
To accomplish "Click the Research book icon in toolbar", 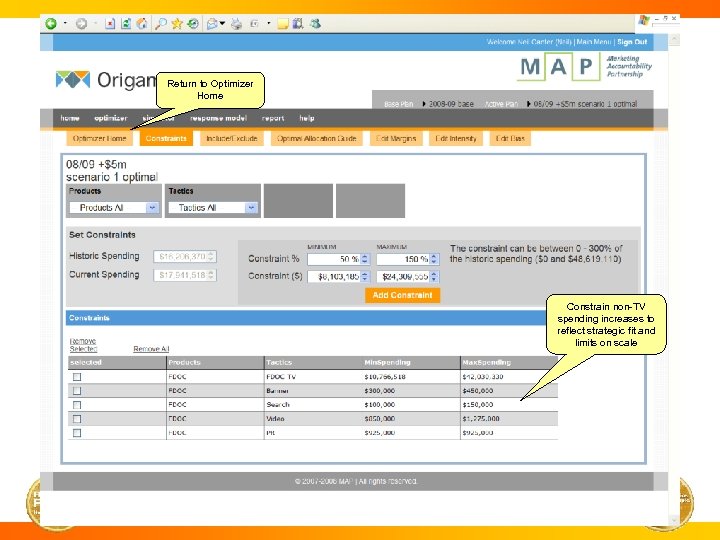I will pos(298,23).
